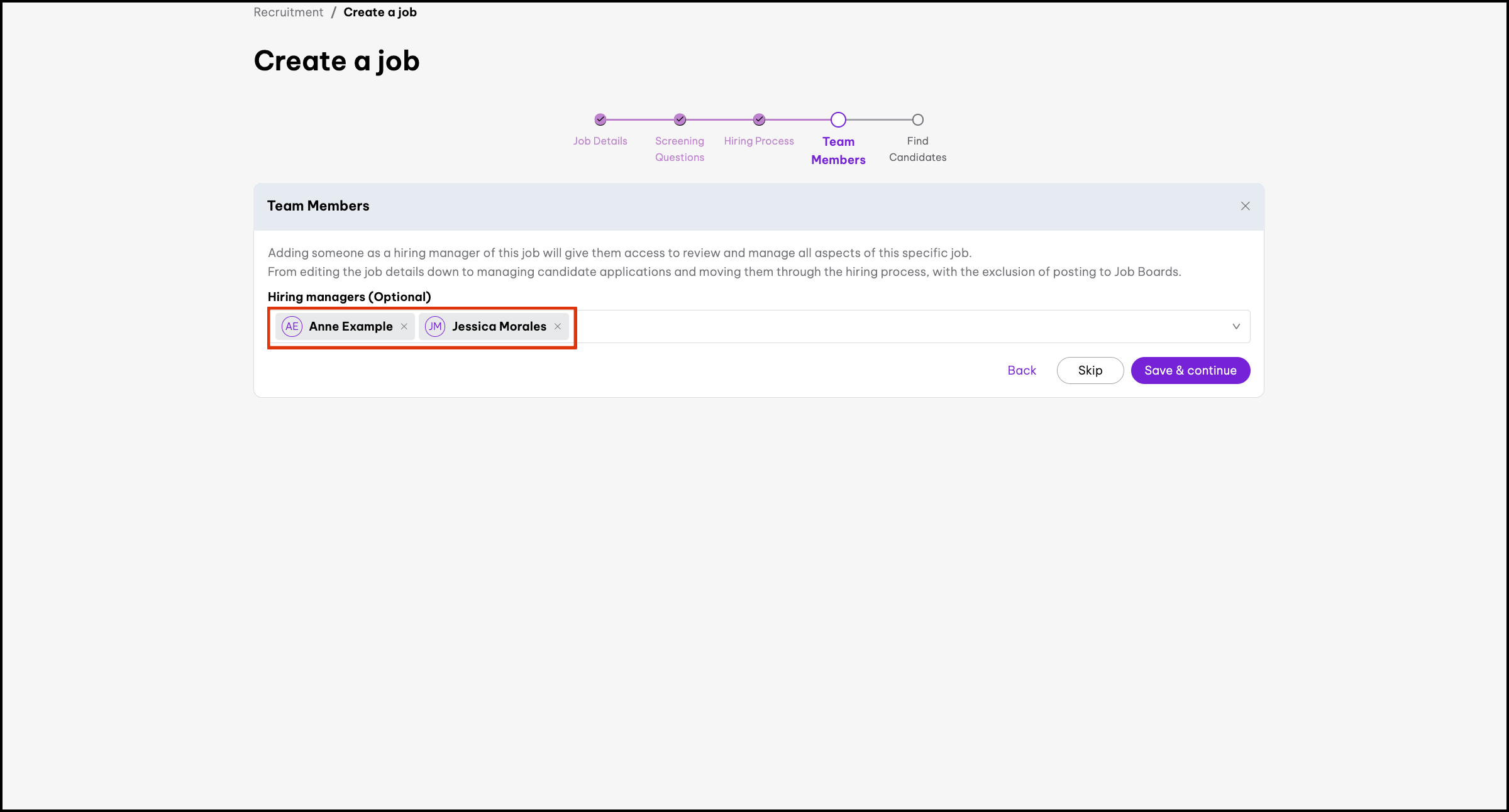This screenshot has width=1509, height=812.
Task: Remove Anne Example from hiring managers
Action: pyautogui.click(x=404, y=326)
